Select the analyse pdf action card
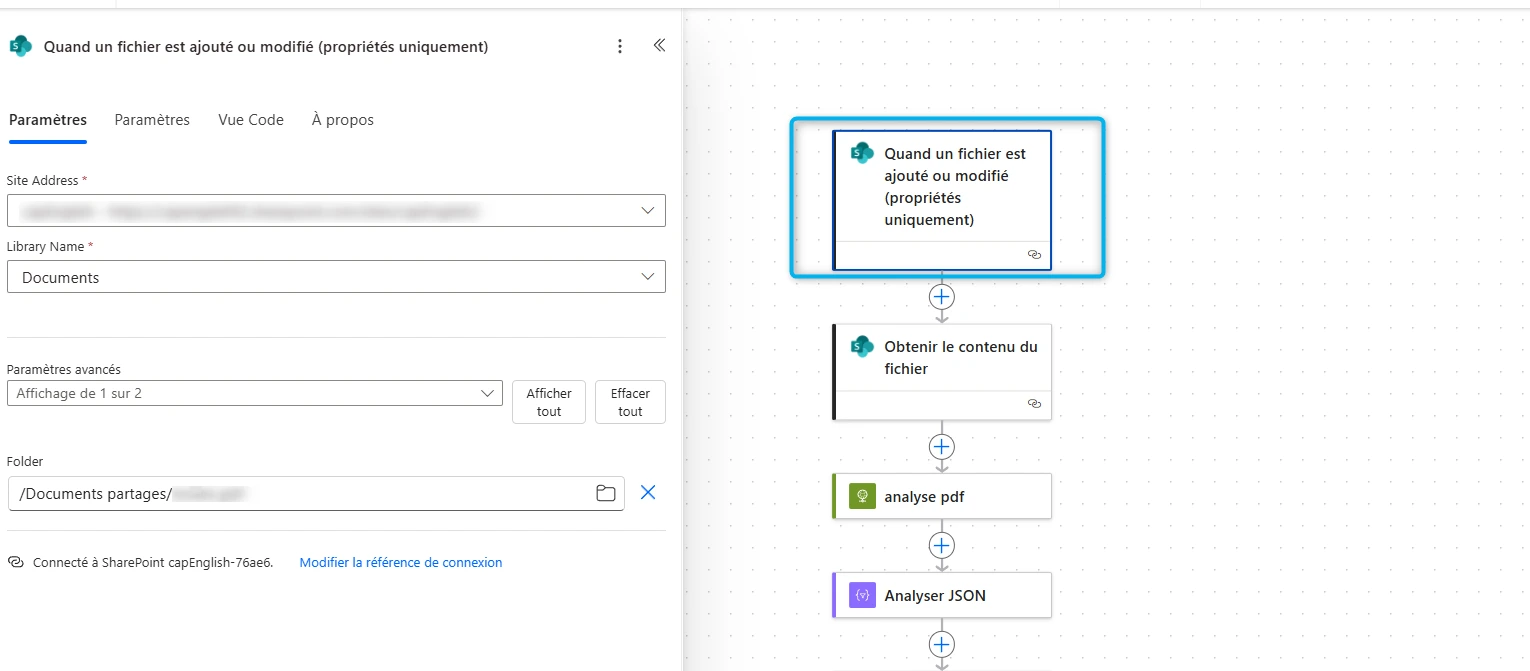 pyautogui.click(x=942, y=496)
